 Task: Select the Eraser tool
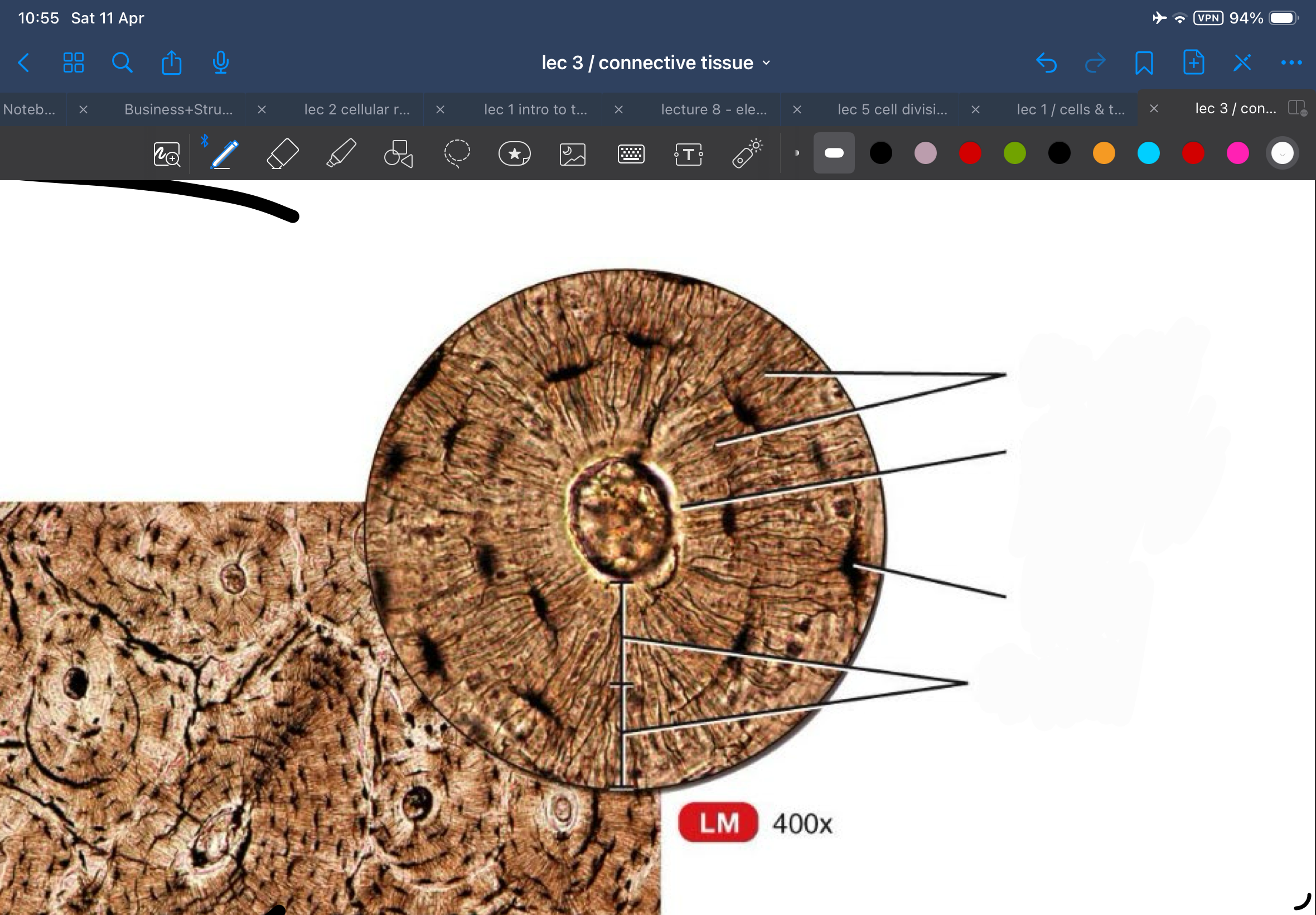click(283, 153)
